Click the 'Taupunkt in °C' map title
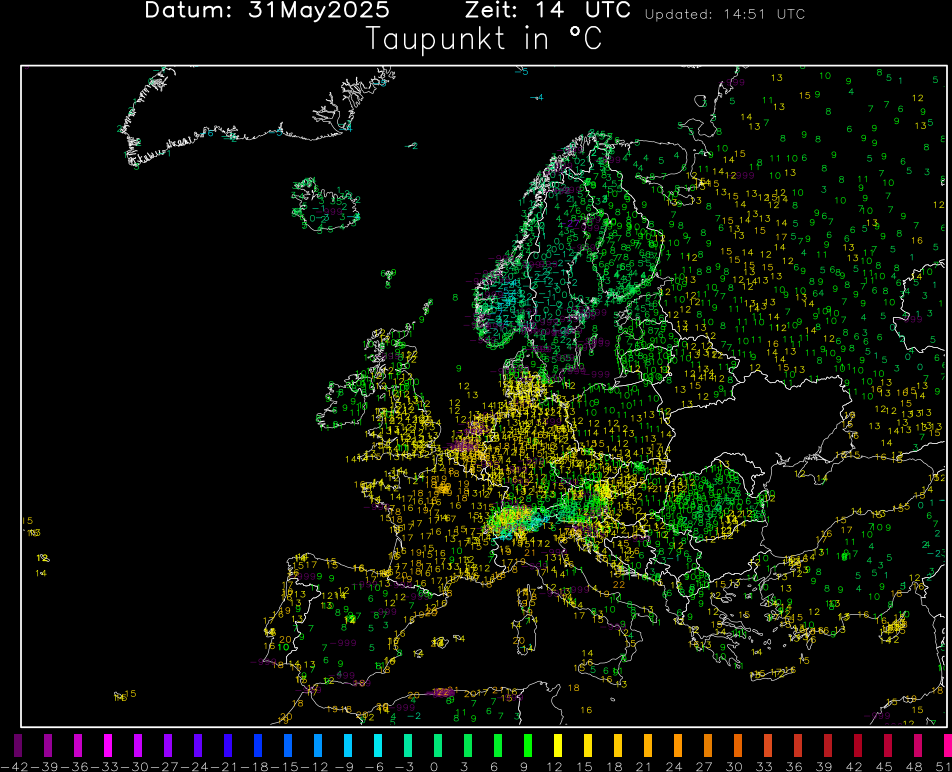 pyautogui.click(x=484, y=39)
